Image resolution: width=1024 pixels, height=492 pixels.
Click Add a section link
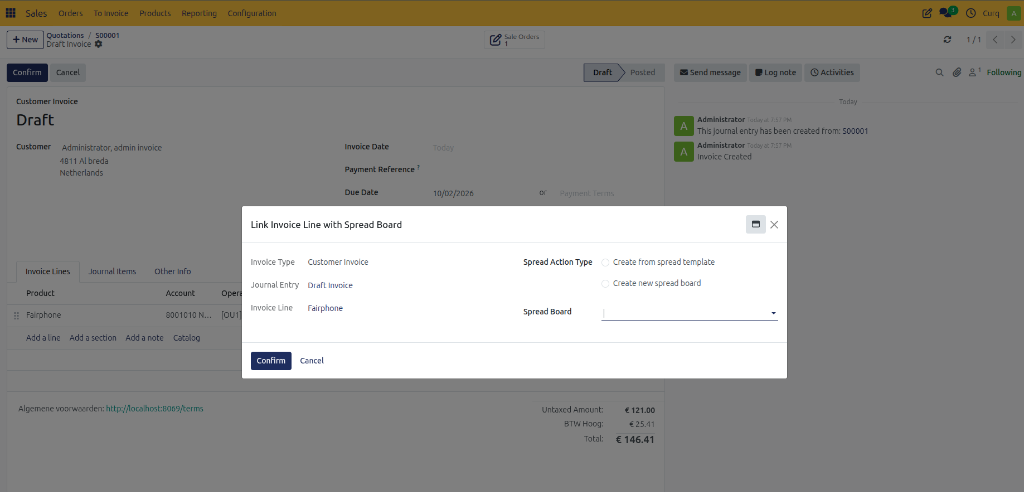pyautogui.click(x=93, y=338)
